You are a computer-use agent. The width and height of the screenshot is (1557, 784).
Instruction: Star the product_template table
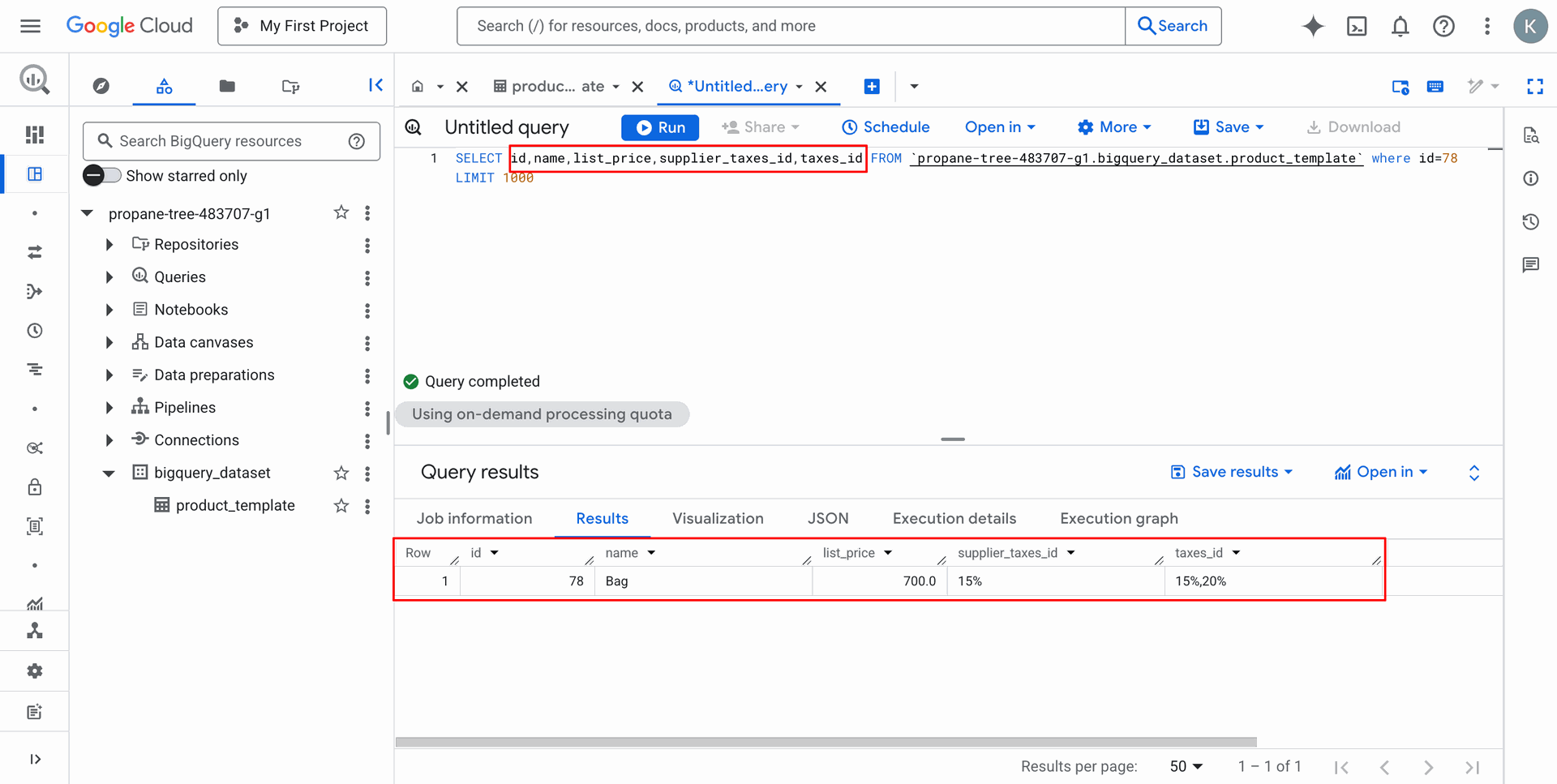click(x=341, y=506)
